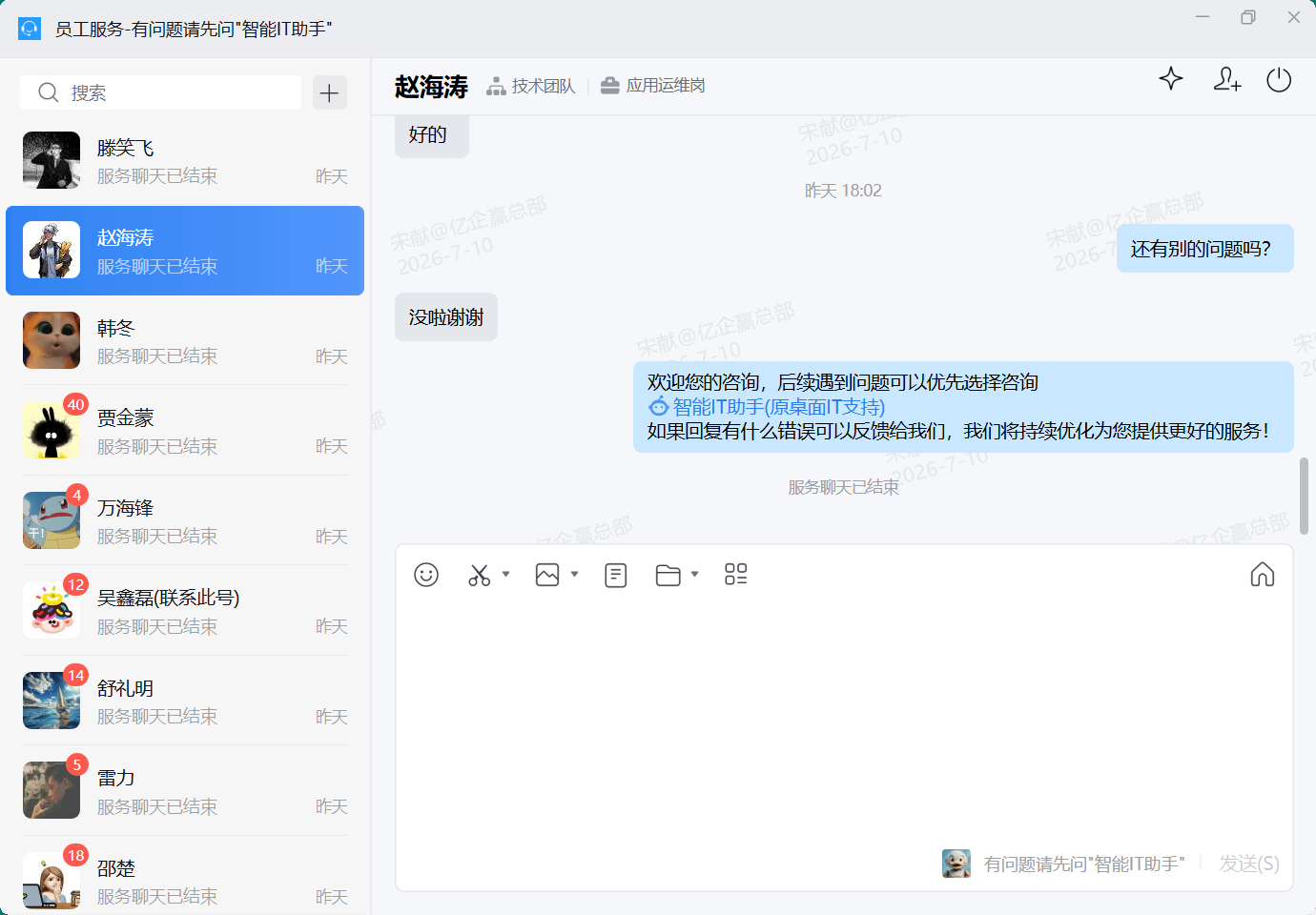This screenshot has width=1316, height=915.
Task: Open the apps grid icon in toolbar
Action: 736,574
